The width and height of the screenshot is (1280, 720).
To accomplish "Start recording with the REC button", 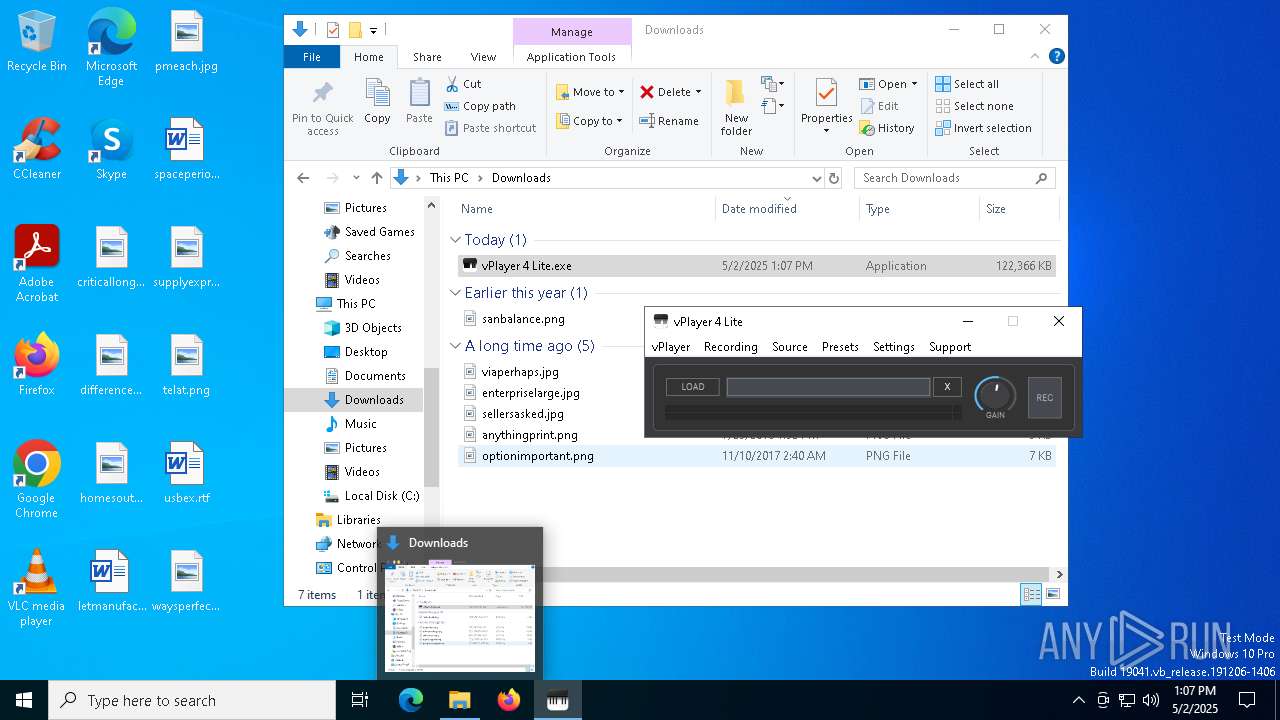I will 1044,397.
